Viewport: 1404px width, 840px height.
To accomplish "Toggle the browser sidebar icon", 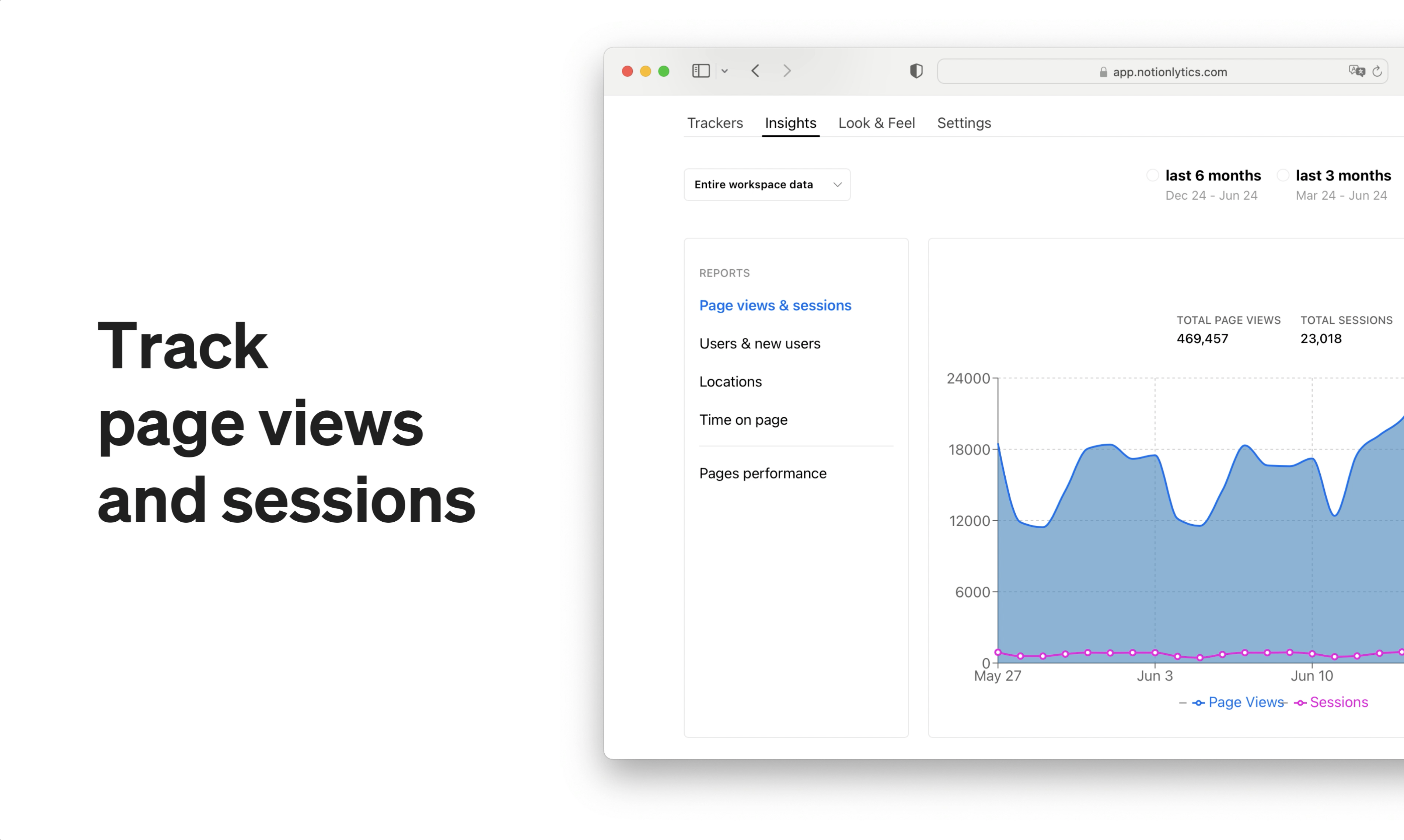I will click(x=700, y=71).
